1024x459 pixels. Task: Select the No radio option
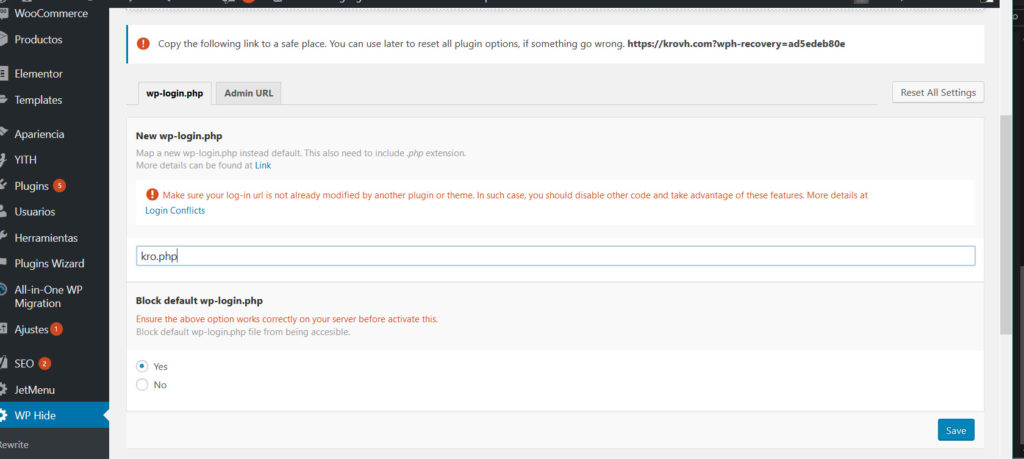click(x=142, y=384)
